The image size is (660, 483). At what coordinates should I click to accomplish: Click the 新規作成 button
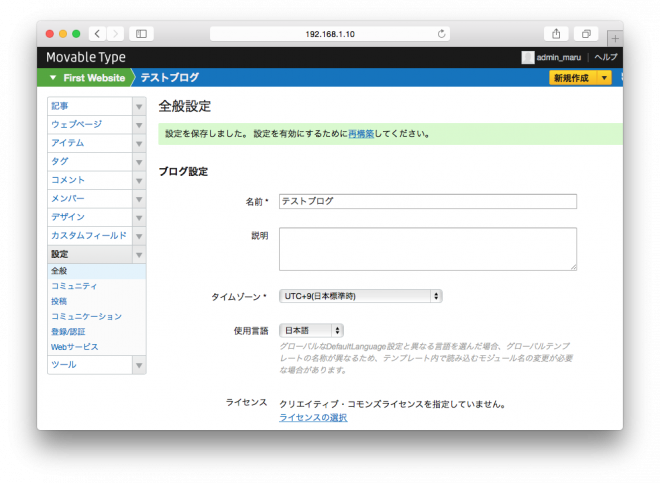coord(572,78)
